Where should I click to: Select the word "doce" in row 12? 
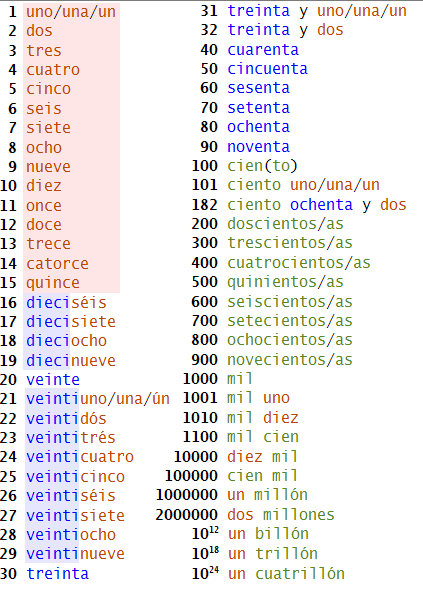click(x=44, y=225)
